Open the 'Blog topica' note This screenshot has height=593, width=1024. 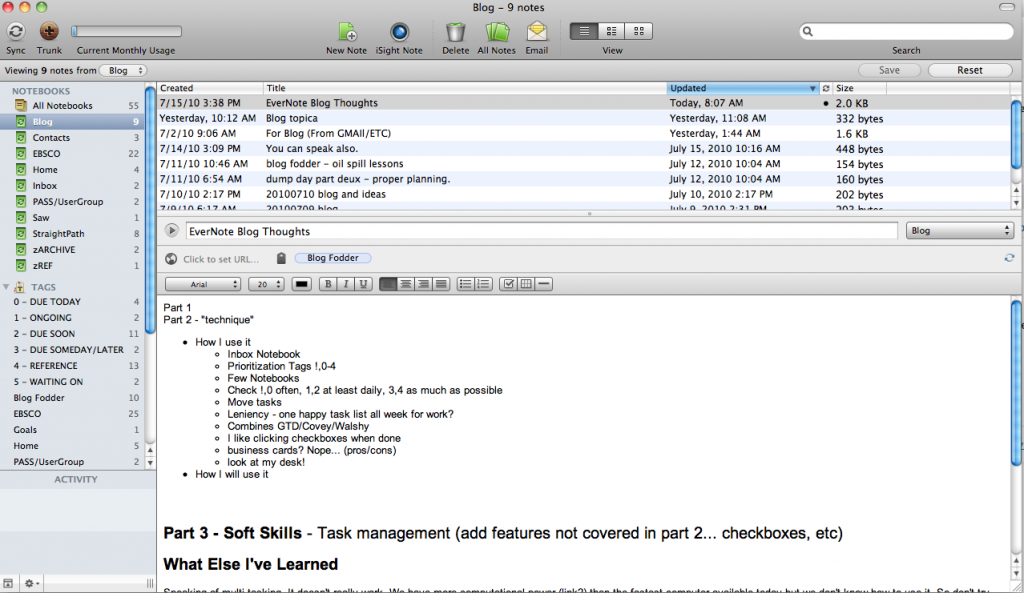[584, 118]
